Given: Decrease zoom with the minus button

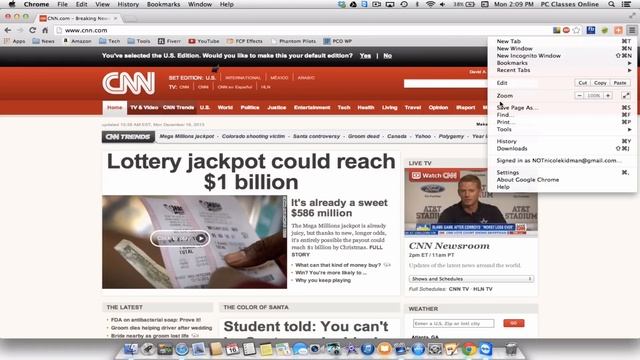Looking at the screenshot, I should (x=579, y=96).
